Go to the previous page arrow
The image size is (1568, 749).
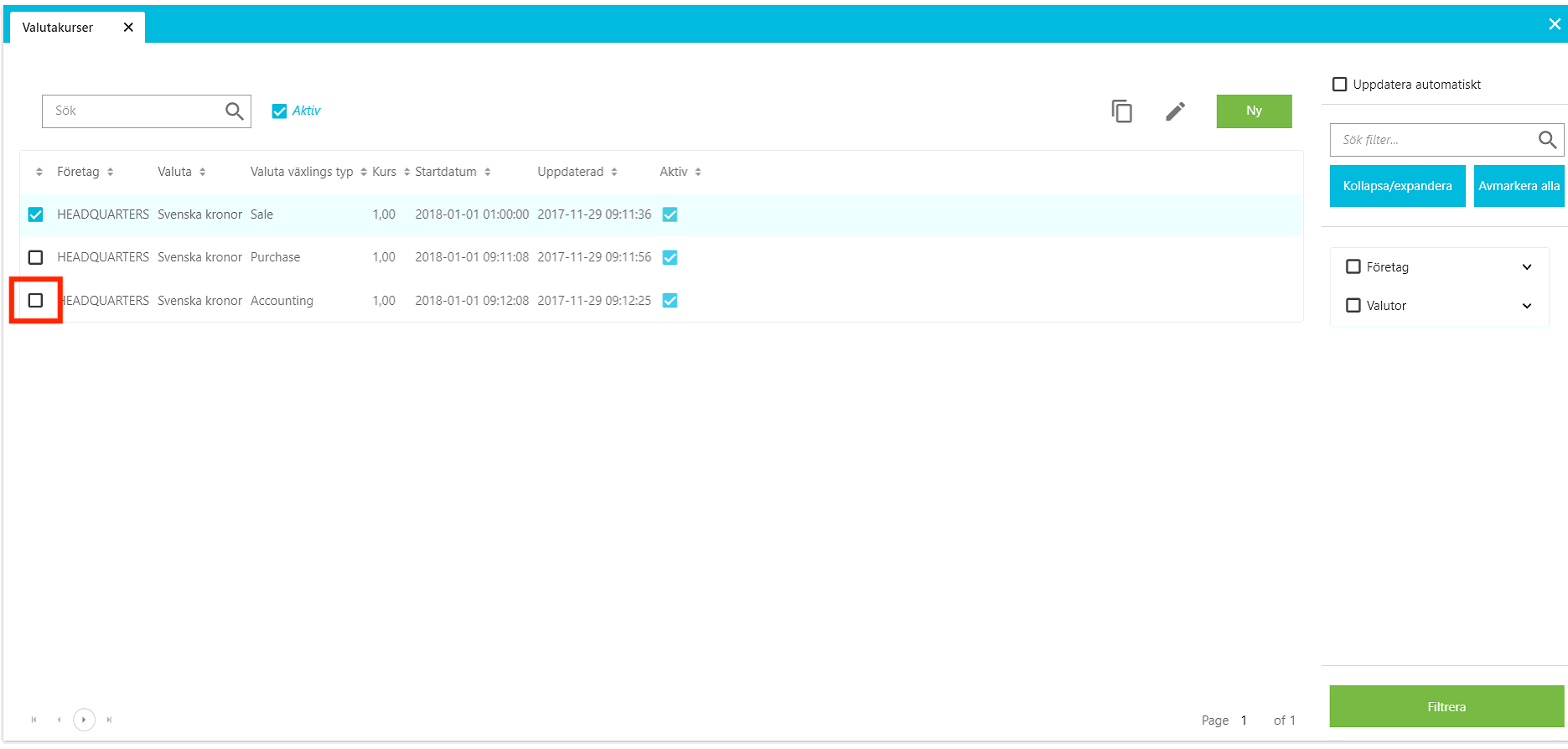tap(59, 720)
